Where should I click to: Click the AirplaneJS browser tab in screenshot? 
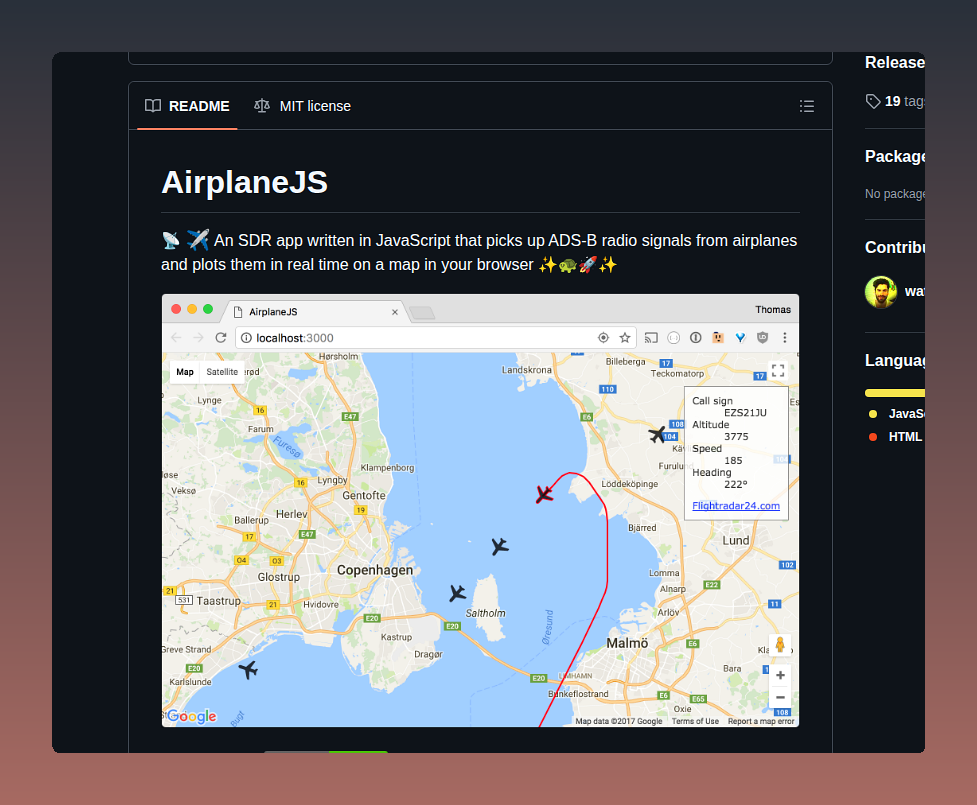315,312
